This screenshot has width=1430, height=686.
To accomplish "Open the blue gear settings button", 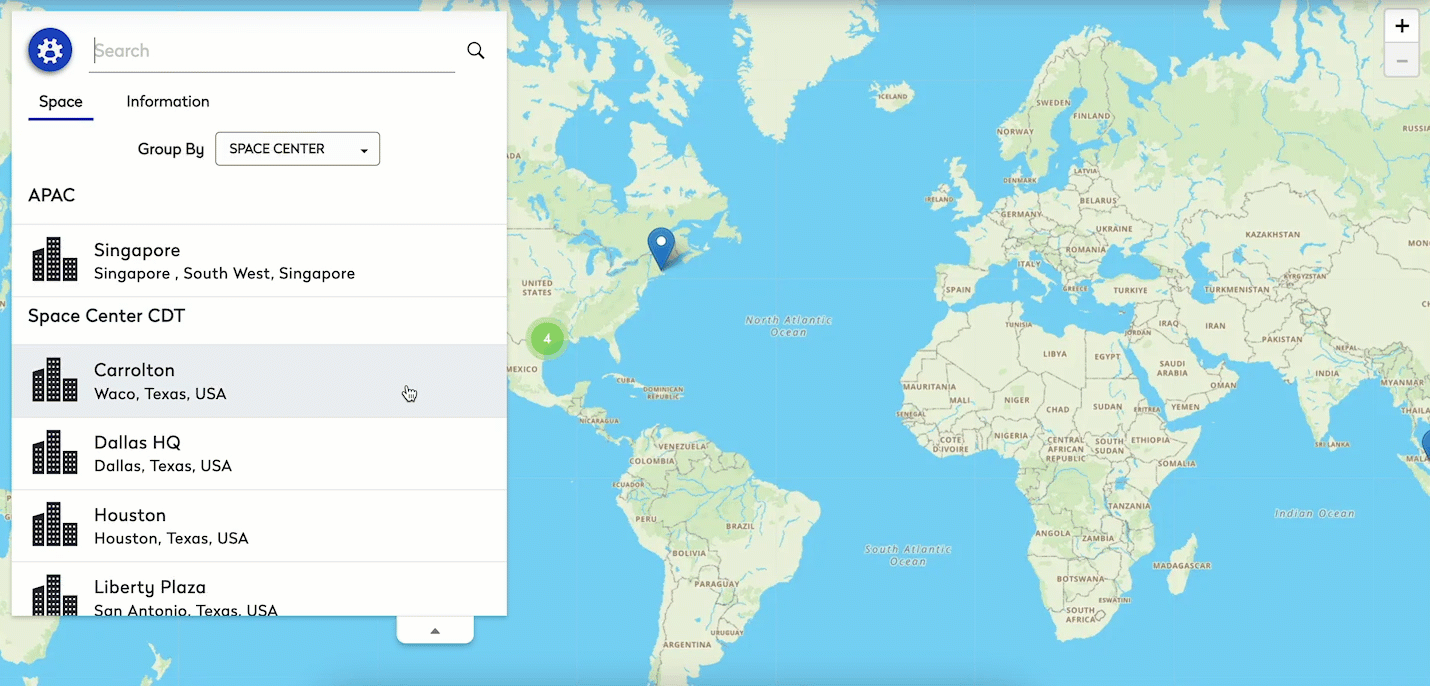I will point(50,50).
